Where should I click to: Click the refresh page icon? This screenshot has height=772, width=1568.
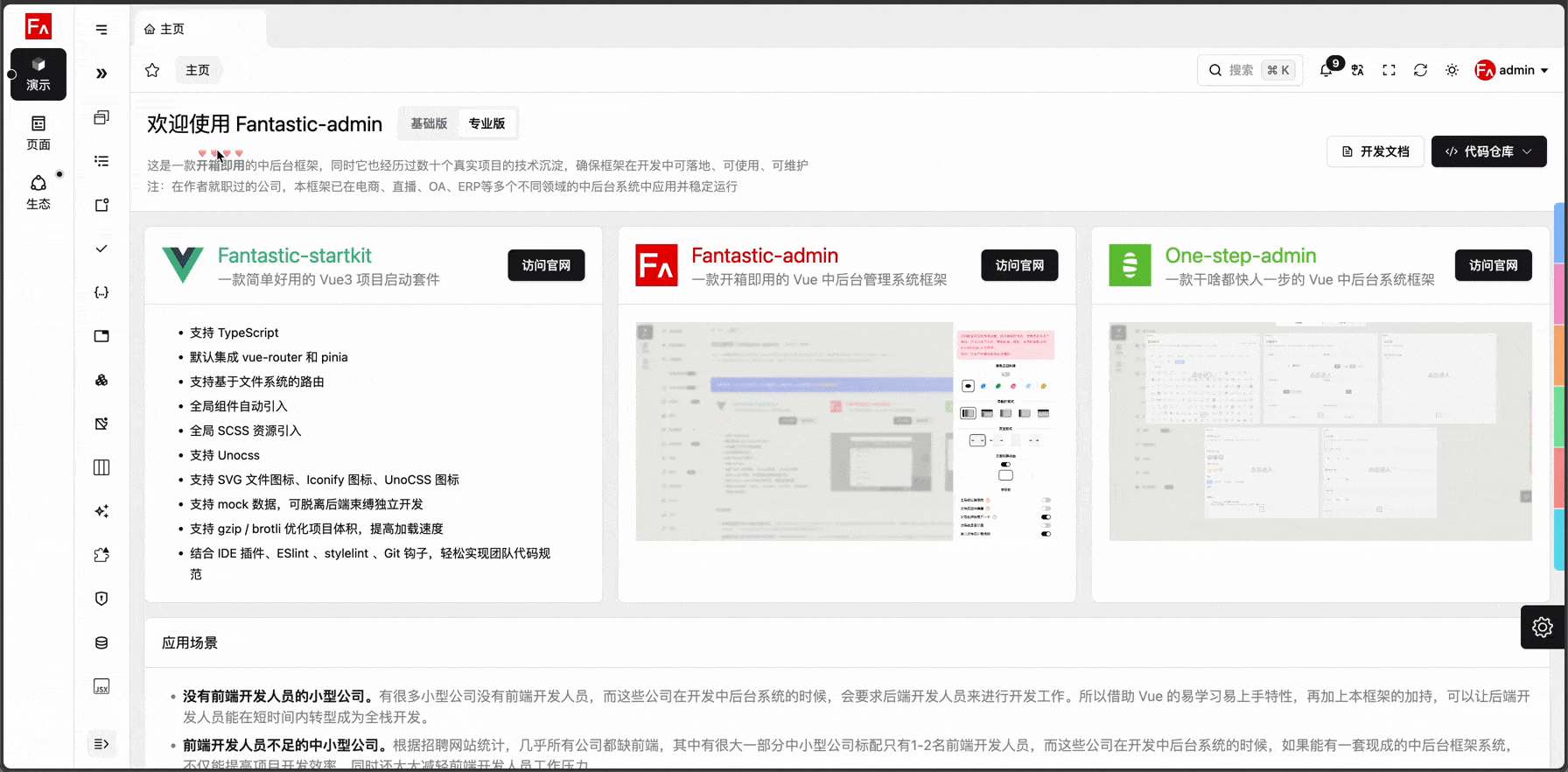pyautogui.click(x=1420, y=70)
